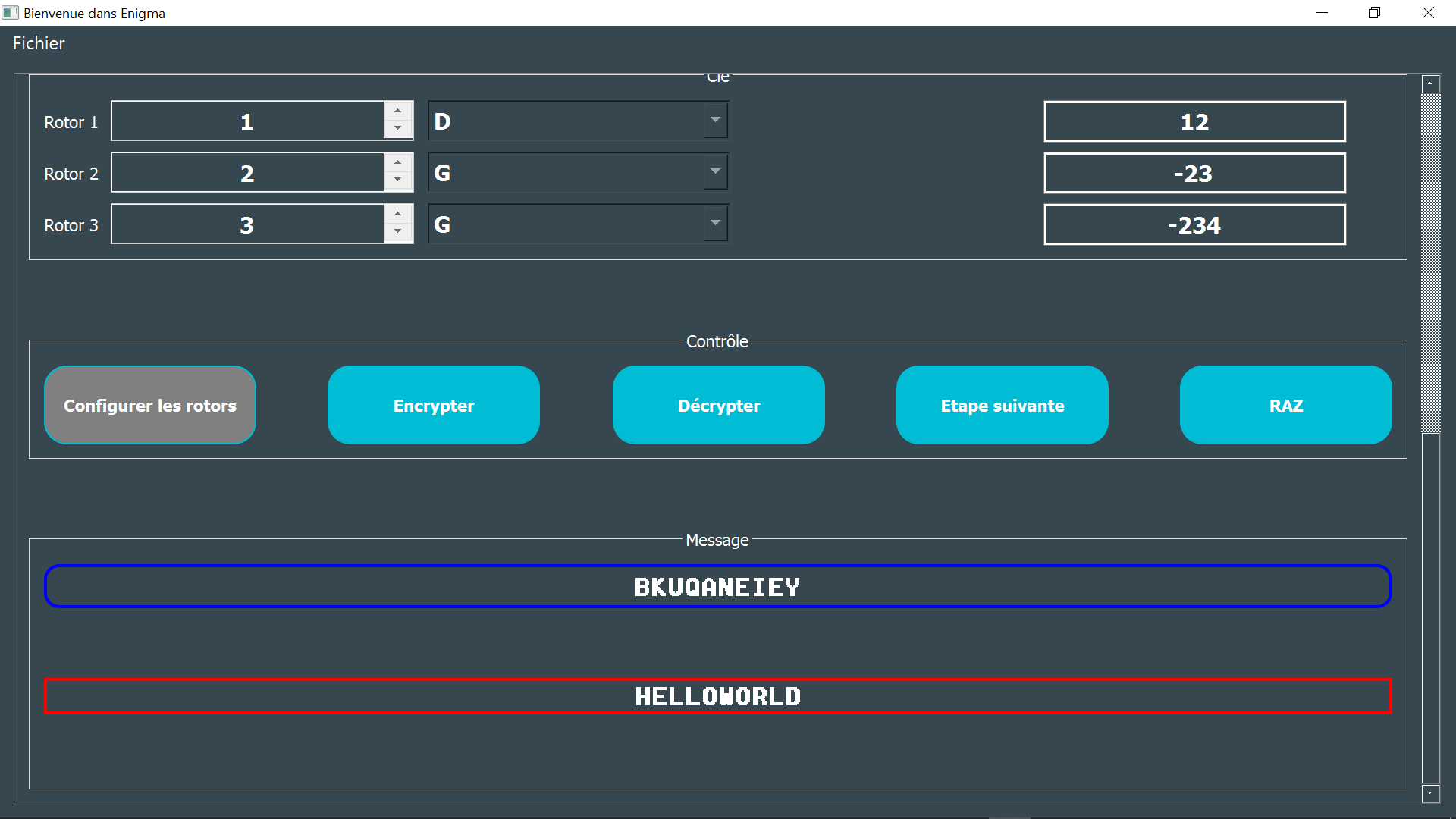
Task: Decrease Rotor 1 value with down arrow
Action: pos(398,130)
